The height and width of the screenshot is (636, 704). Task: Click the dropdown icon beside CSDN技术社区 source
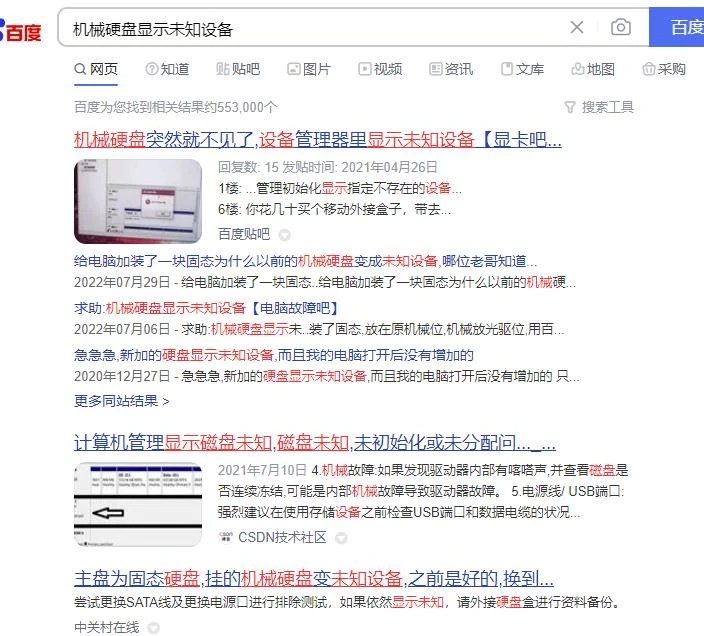(x=341, y=537)
